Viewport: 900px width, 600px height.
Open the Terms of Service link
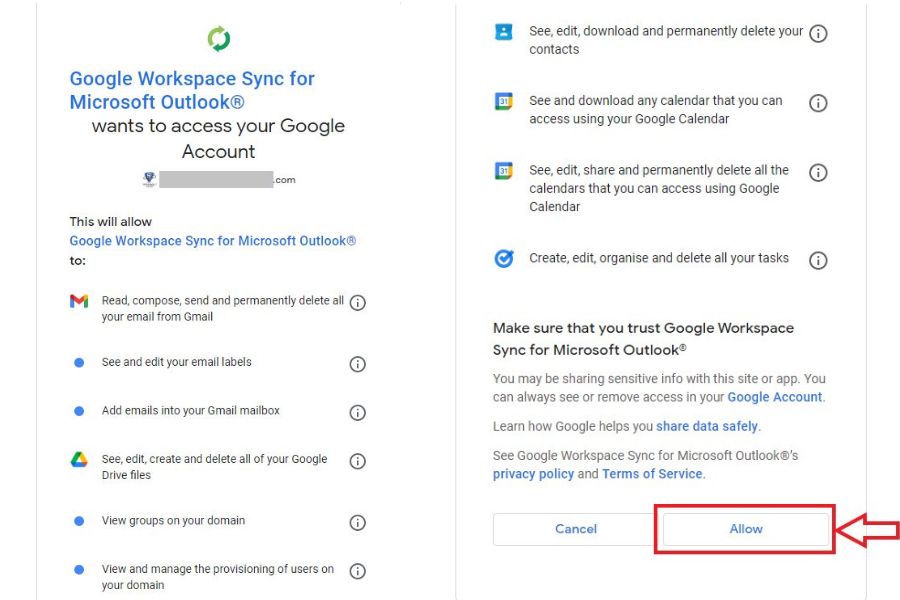(651, 474)
